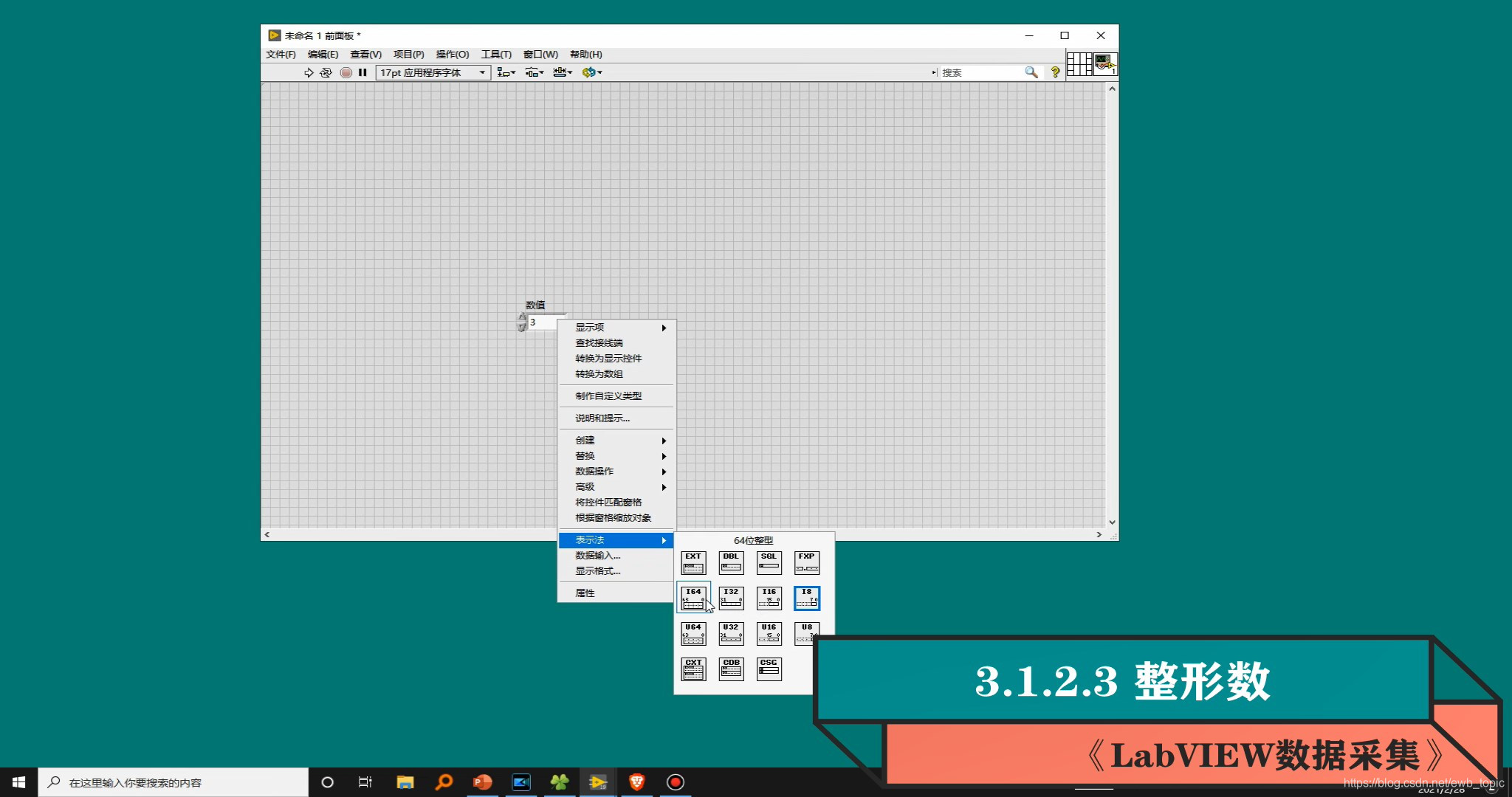Open the 查看(V) menu
Image resolution: width=1512 pixels, height=797 pixels.
point(365,55)
